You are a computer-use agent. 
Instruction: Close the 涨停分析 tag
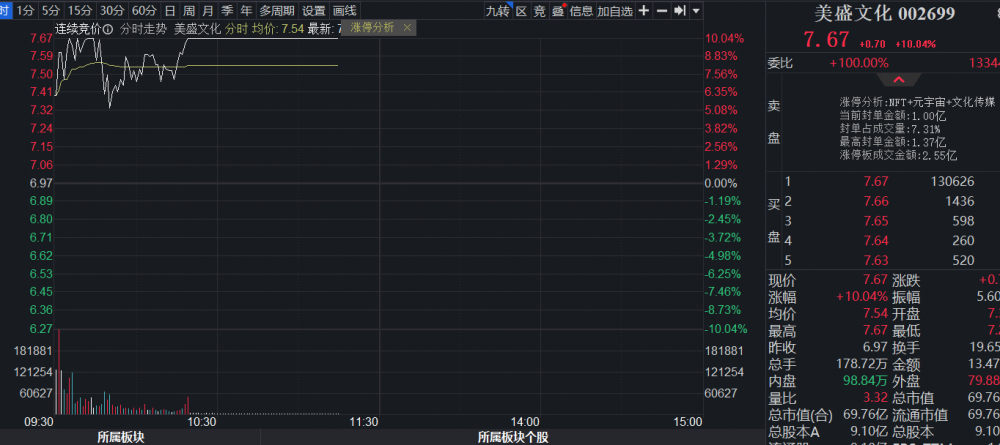click(407, 27)
